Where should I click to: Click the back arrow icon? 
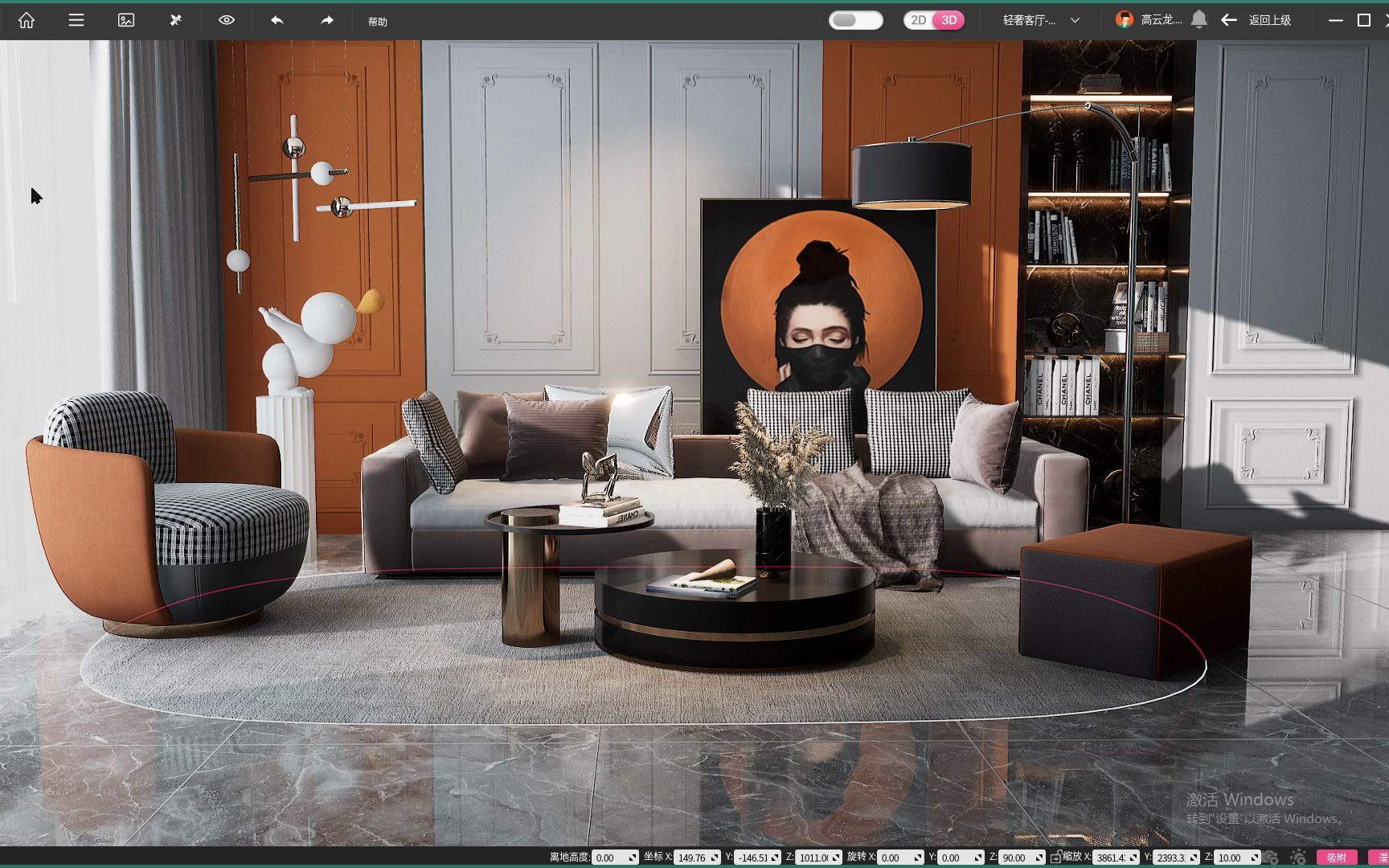(1229, 20)
